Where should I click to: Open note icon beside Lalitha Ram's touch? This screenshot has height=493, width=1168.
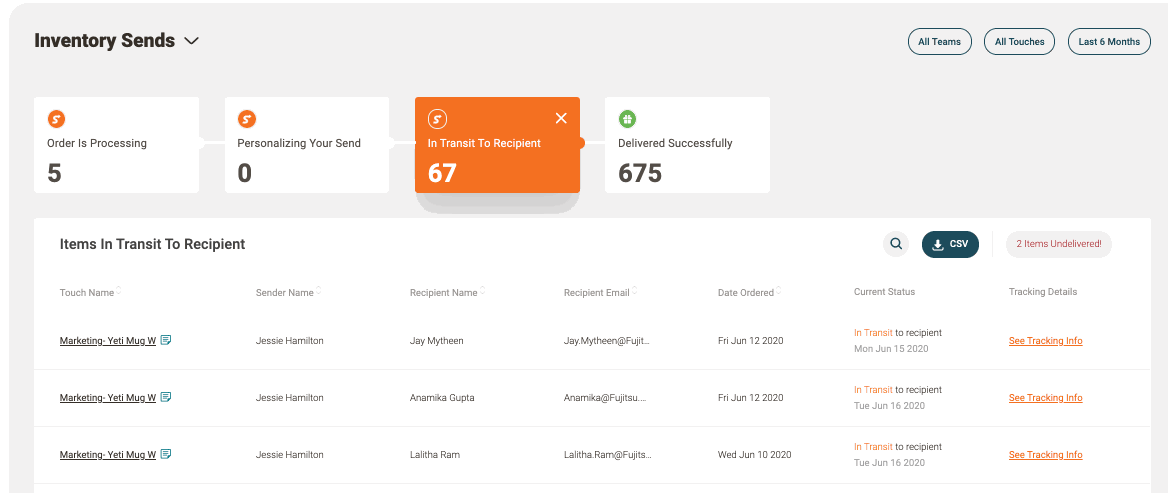click(166, 455)
